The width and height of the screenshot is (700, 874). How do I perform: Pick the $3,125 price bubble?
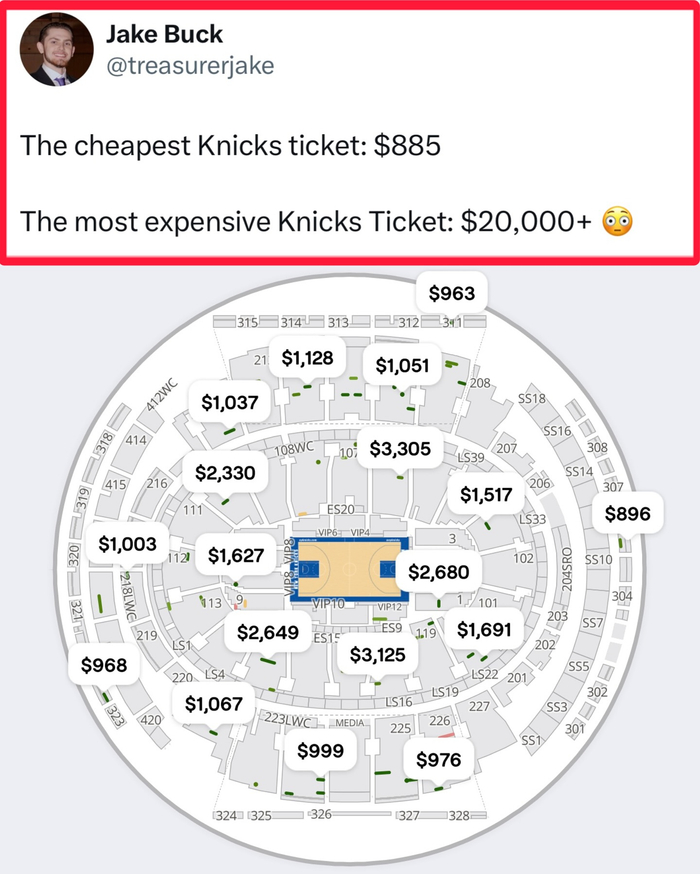click(x=377, y=655)
